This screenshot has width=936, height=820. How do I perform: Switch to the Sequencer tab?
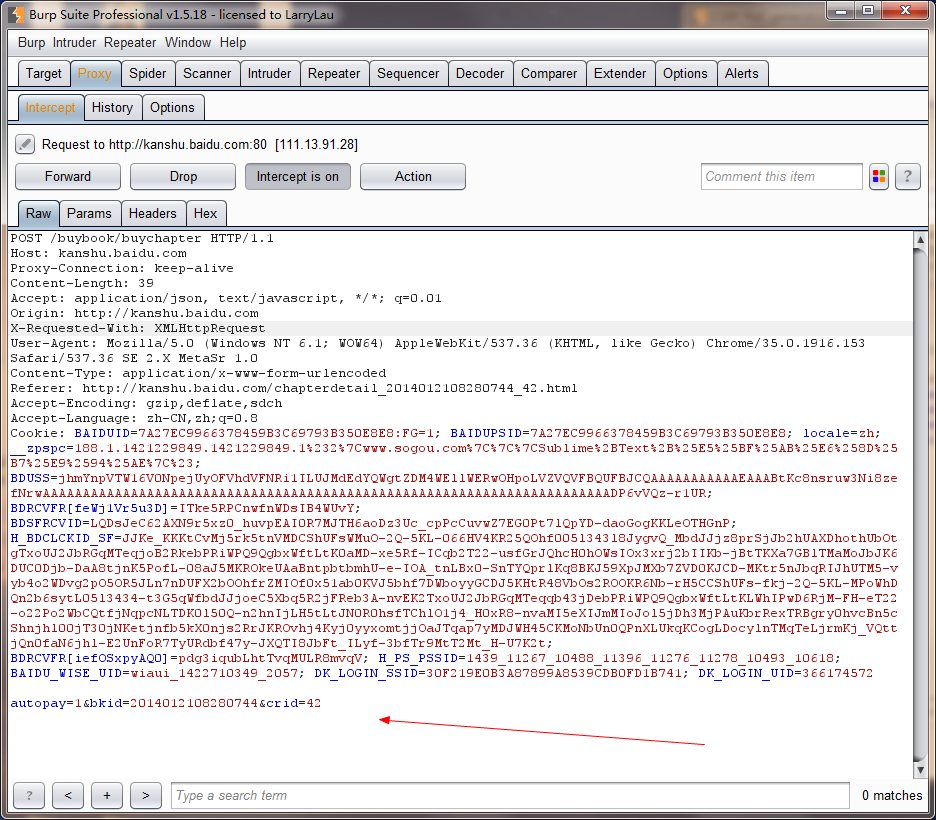coord(408,73)
